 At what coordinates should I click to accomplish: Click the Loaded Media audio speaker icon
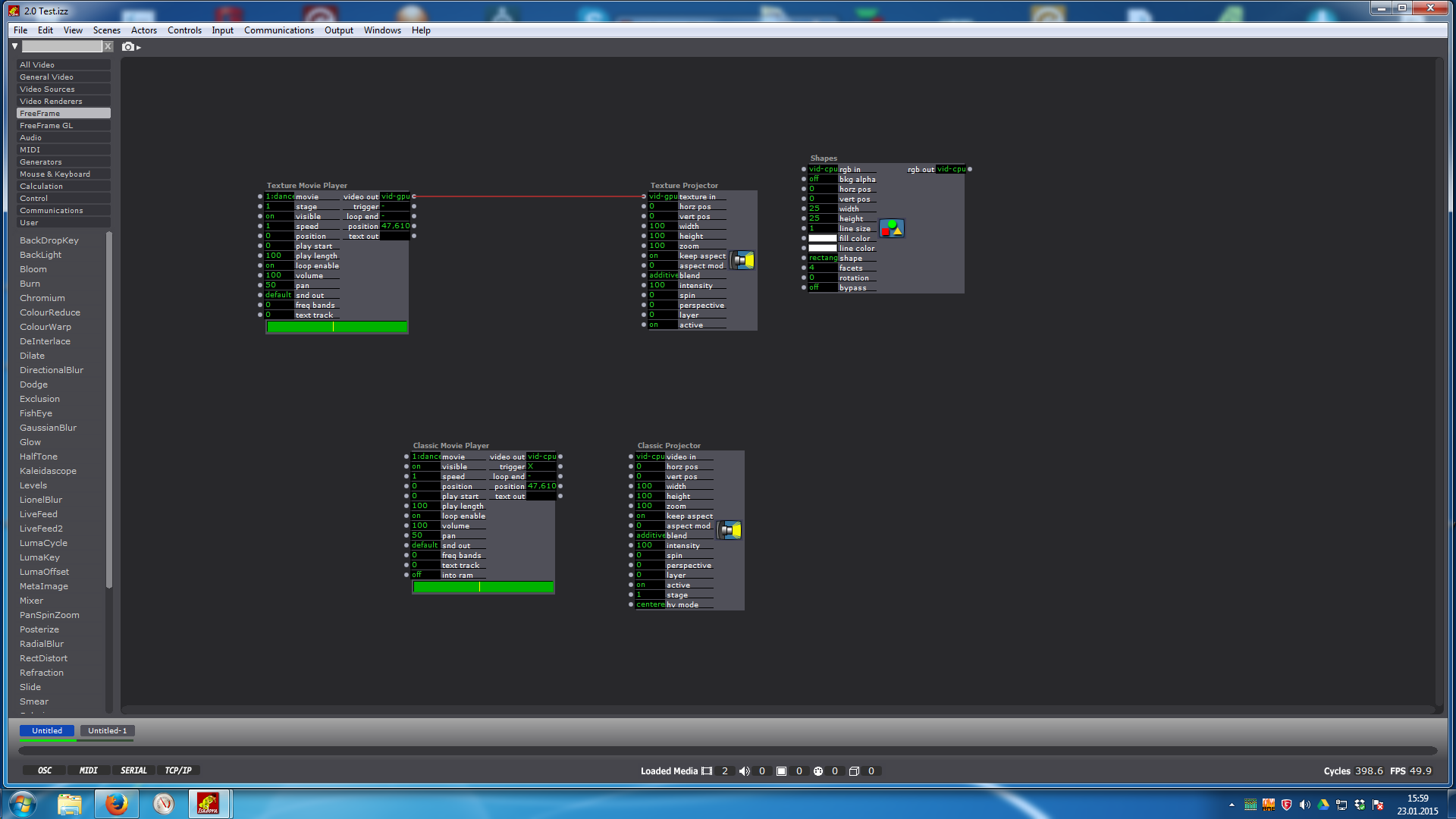[745, 771]
